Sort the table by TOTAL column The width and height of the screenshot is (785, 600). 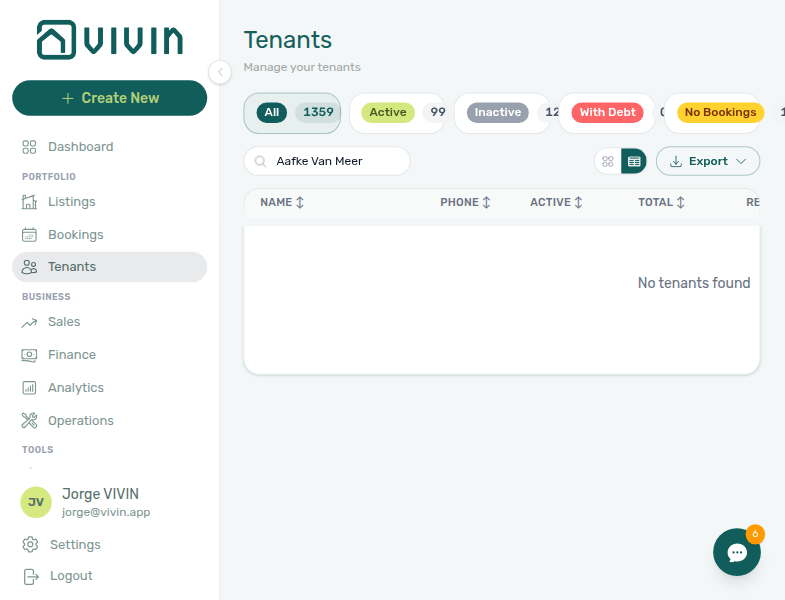click(661, 202)
